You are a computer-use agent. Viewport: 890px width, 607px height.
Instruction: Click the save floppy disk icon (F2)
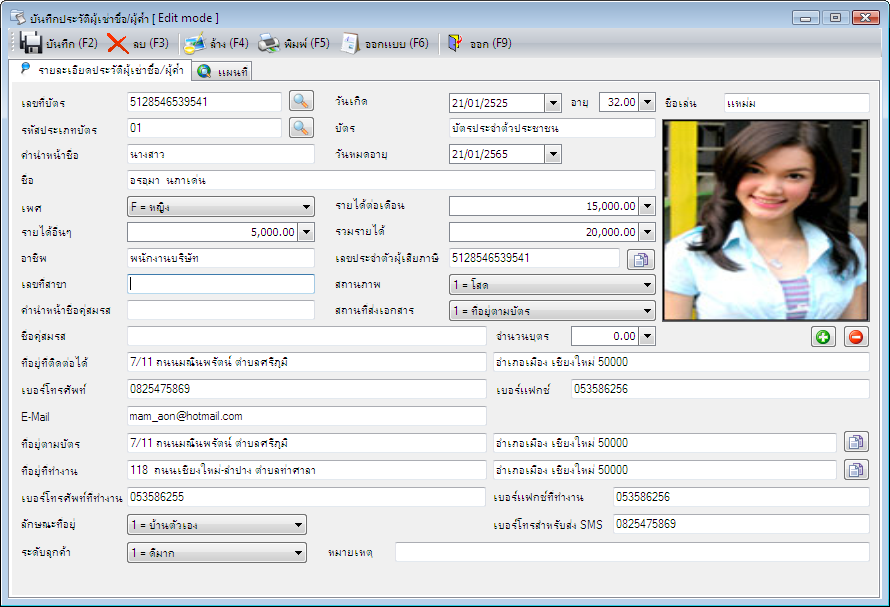pyautogui.click(x=31, y=43)
